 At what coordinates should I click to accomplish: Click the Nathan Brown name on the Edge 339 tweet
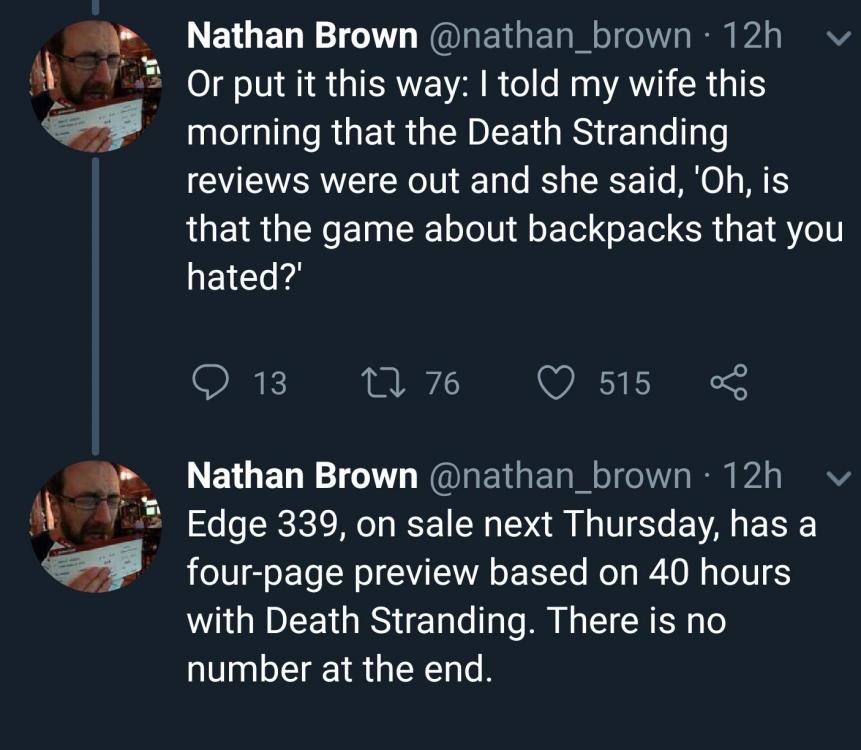pyautogui.click(x=302, y=476)
